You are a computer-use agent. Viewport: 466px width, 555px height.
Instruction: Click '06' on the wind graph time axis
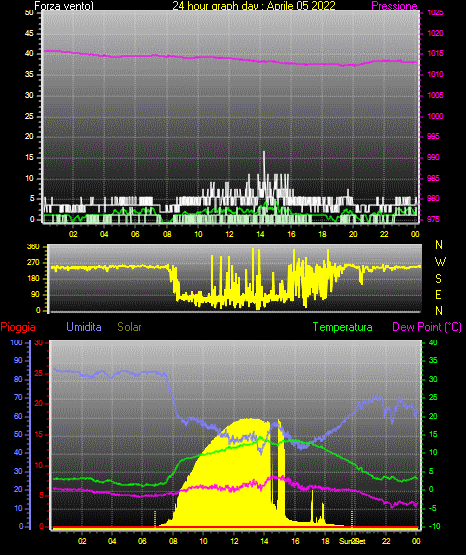tap(135, 234)
